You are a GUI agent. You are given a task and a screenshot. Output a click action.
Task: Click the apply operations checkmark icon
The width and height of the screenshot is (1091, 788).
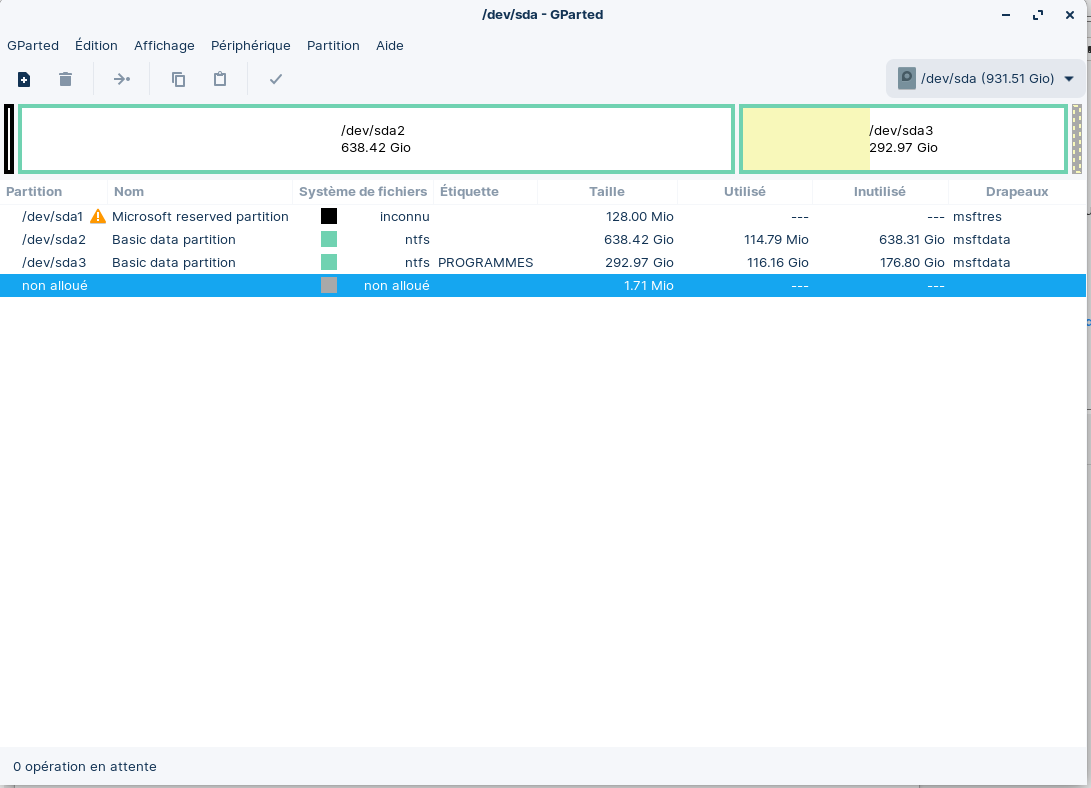[276, 79]
